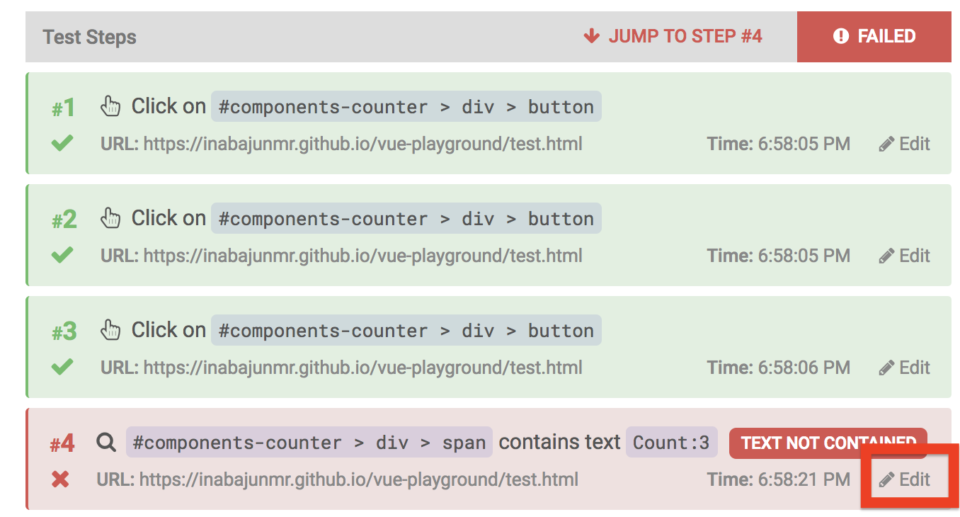The height and width of the screenshot is (517, 960).
Task: Click the magnifier icon in step #4
Action: pyautogui.click(x=106, y=442)
